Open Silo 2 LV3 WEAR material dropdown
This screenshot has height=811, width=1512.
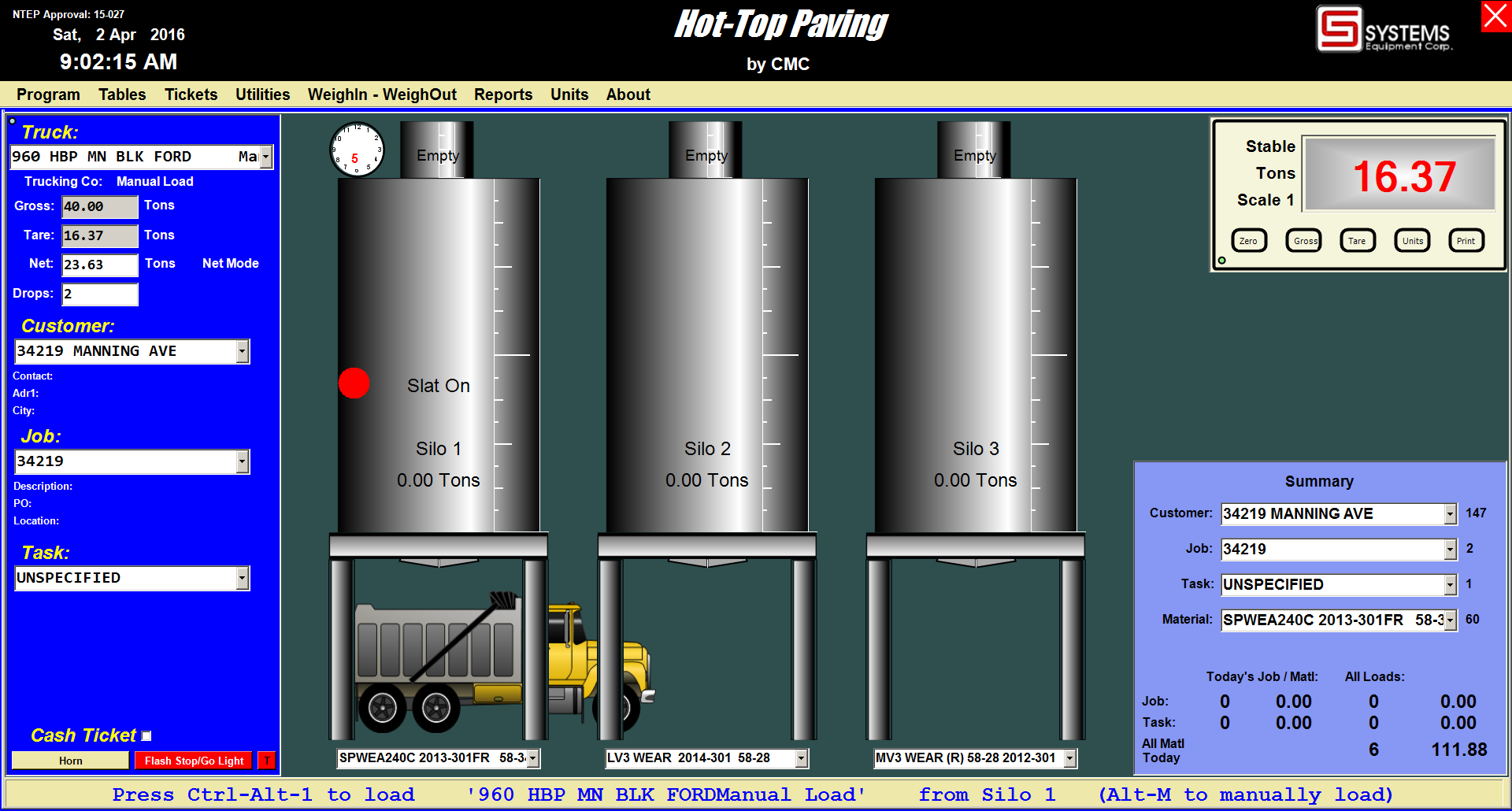point(802,758)
